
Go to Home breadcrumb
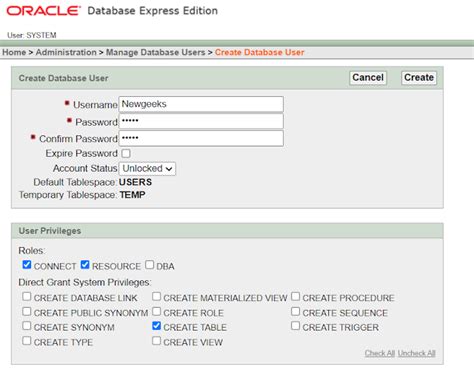[x=14, y=52]
